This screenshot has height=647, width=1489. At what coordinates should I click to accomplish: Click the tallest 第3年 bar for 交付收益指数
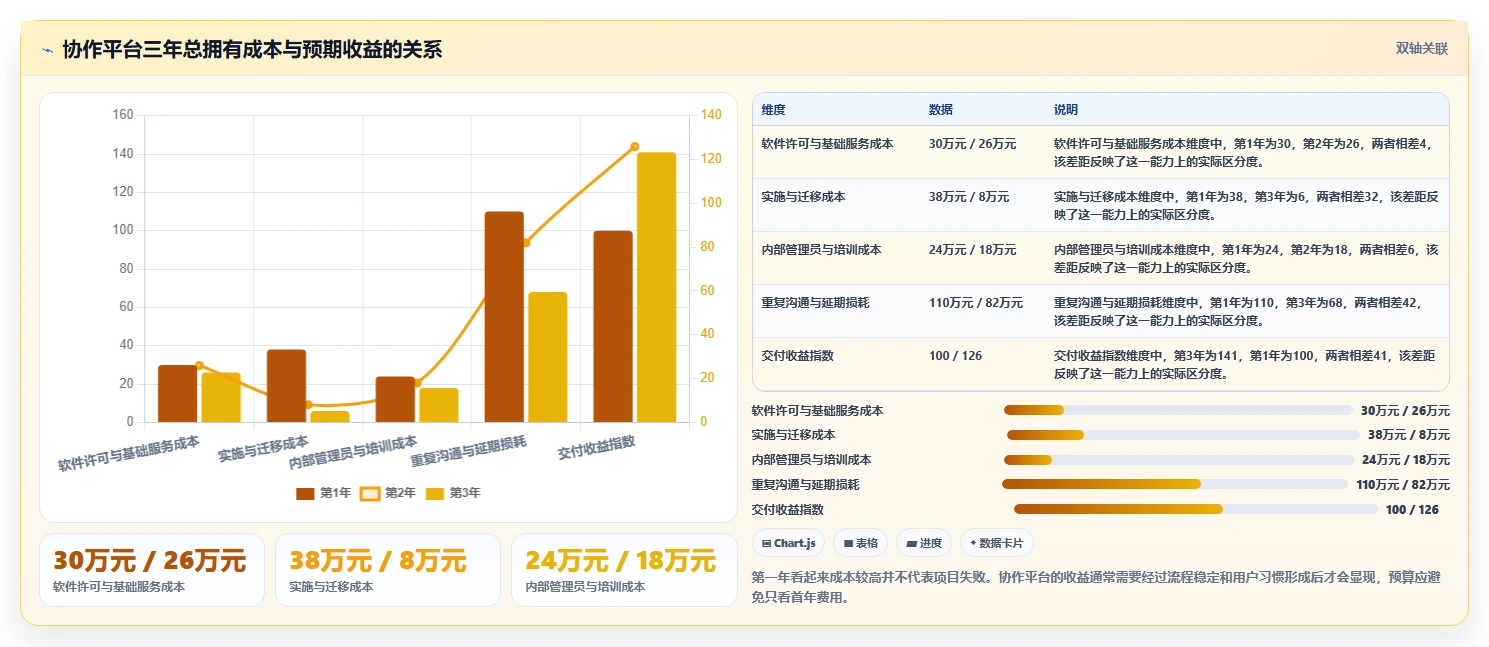[x=656, y=287]
